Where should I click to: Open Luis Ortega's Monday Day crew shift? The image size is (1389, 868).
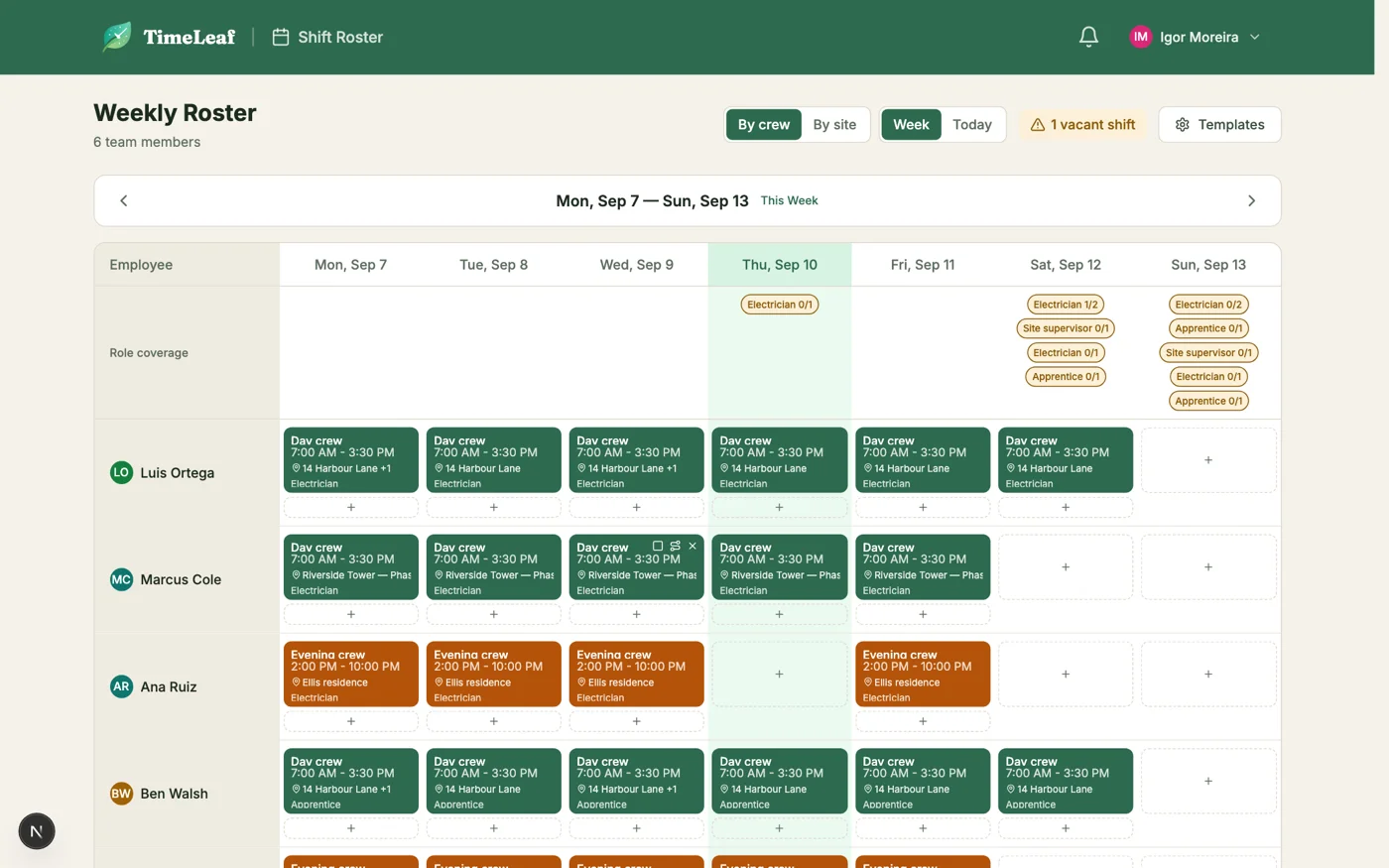351,460
